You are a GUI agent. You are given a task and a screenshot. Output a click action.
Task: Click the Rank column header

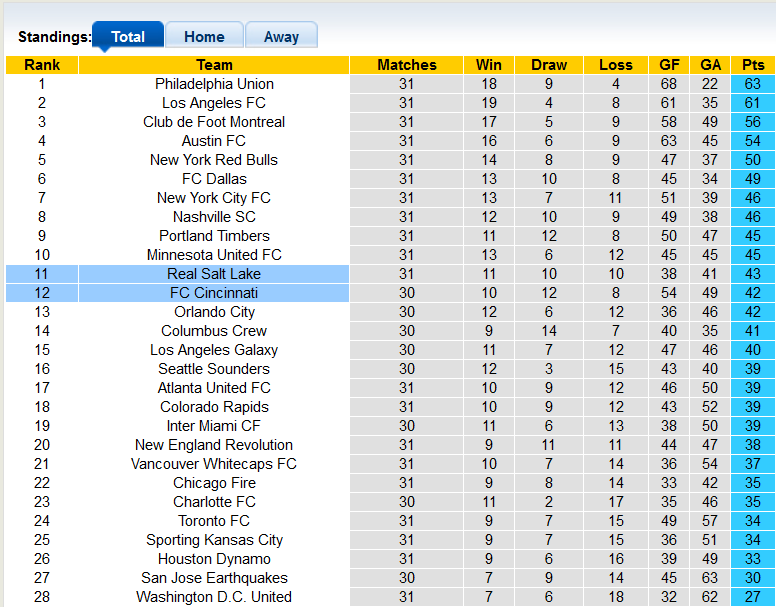pyautogui.click(x=42, y=65)
